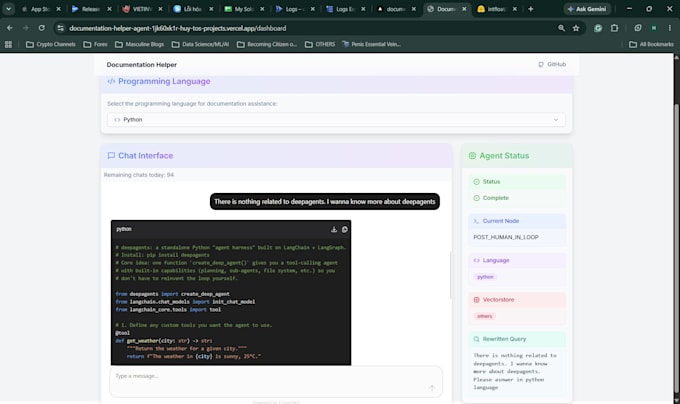Viewport: 680px width, 404px height.
Task: Click the user message about deepagents
Action: [325, 202]
